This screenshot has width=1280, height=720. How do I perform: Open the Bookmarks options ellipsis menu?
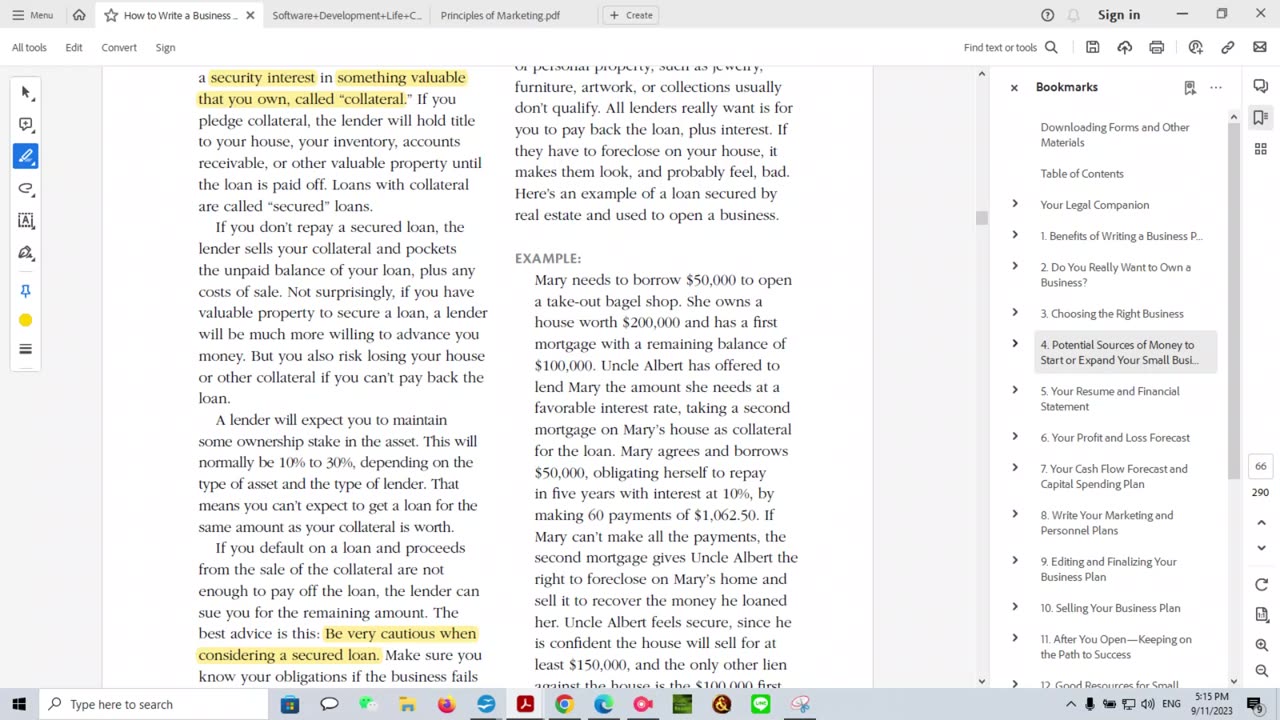(1216, 87)
